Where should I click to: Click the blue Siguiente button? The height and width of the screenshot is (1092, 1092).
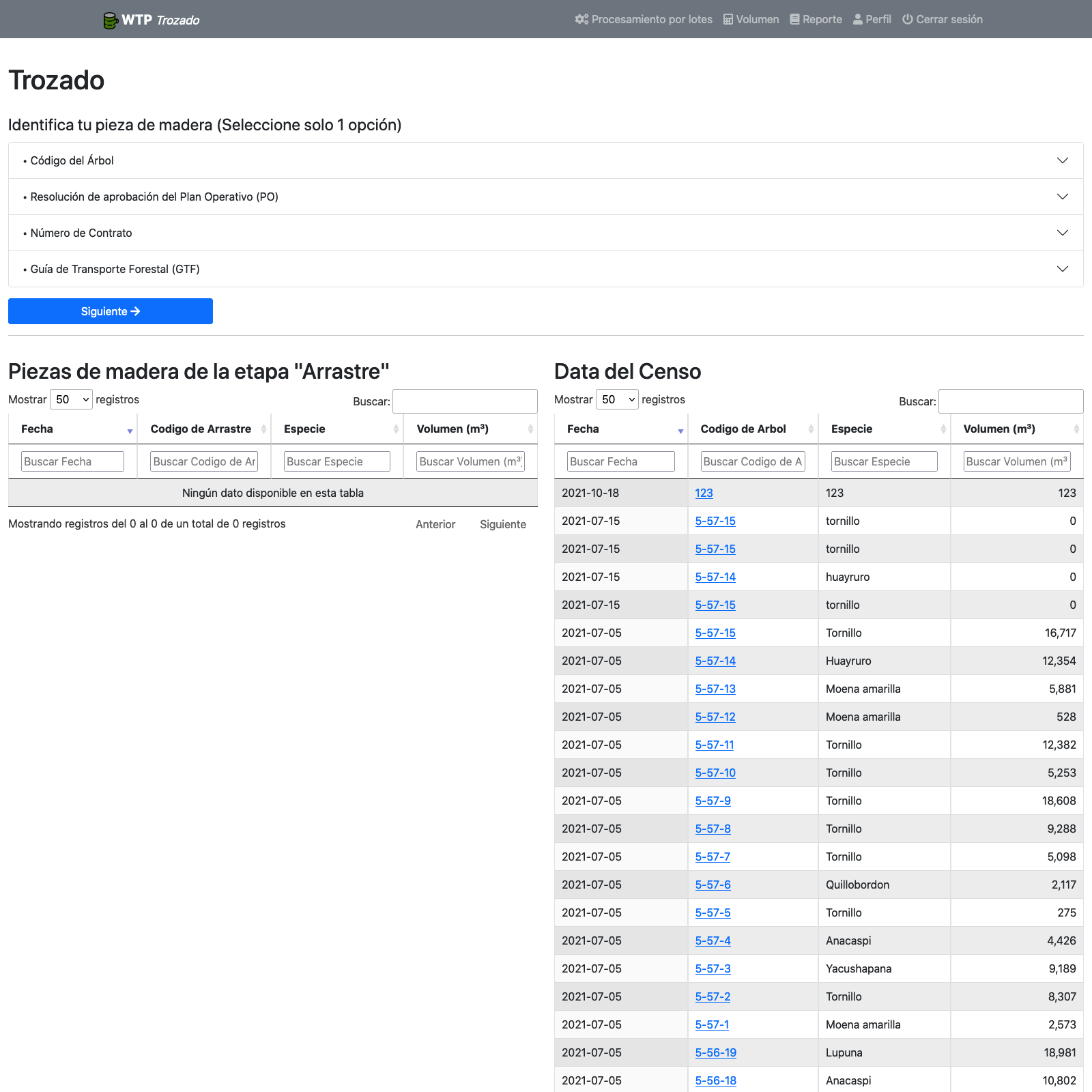click(111, 311)
